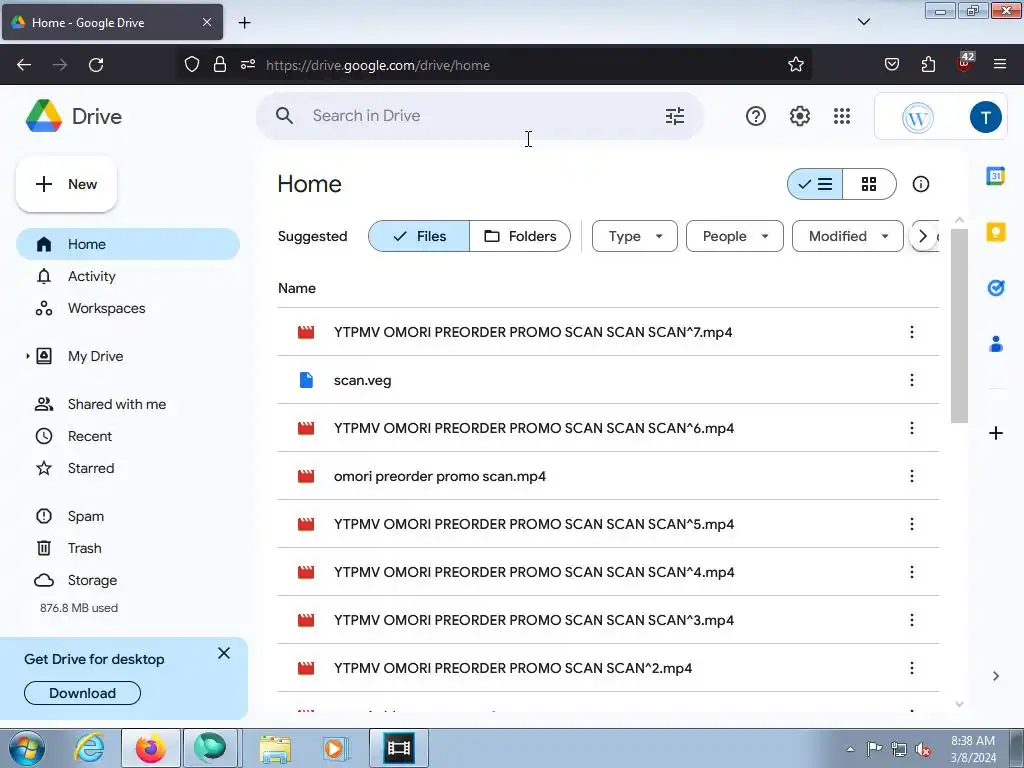Screen dimensions: 1024x768
Task: Open the People filter dropdown
Action: tap(735, 236)
